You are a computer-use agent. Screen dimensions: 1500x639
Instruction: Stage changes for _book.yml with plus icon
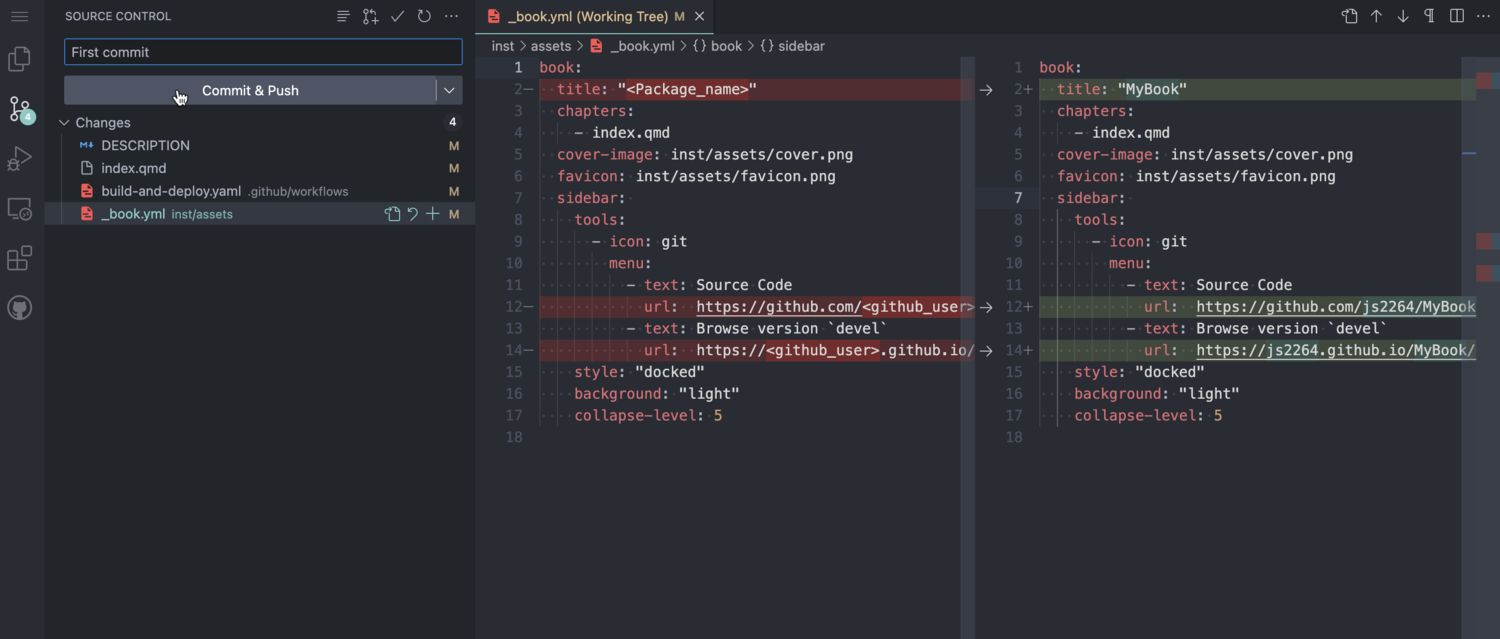click(x=432, y=214)
